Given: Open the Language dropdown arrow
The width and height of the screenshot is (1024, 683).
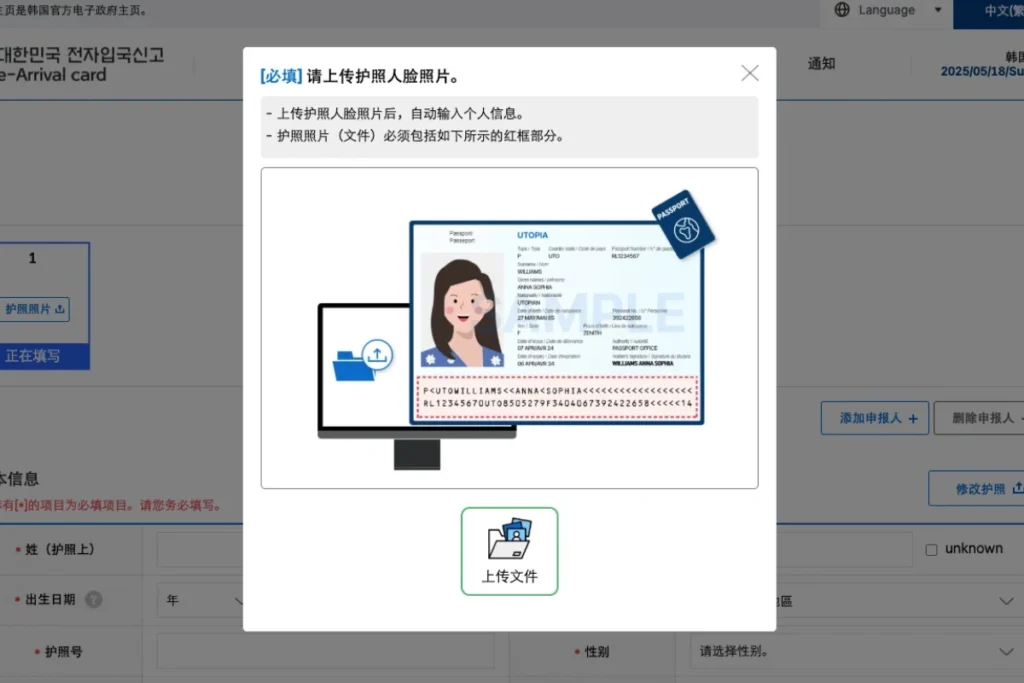Looking at the screenshot, I should coord(937,10).
